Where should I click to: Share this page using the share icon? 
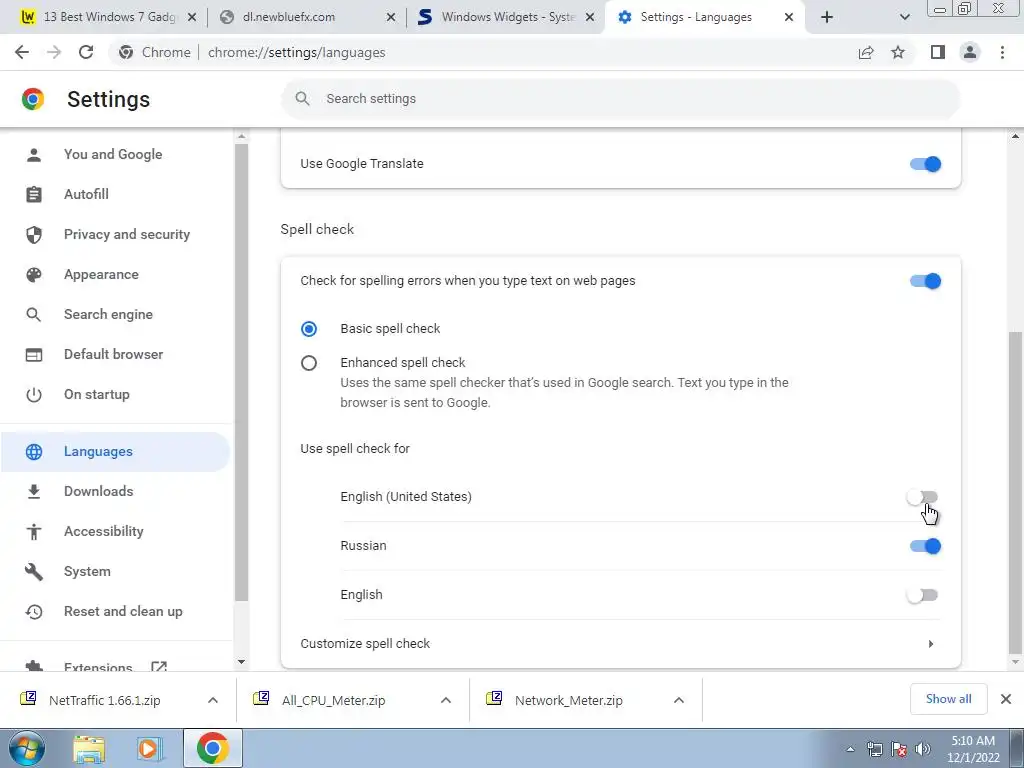pyautogui.click(x=866, y=52)
